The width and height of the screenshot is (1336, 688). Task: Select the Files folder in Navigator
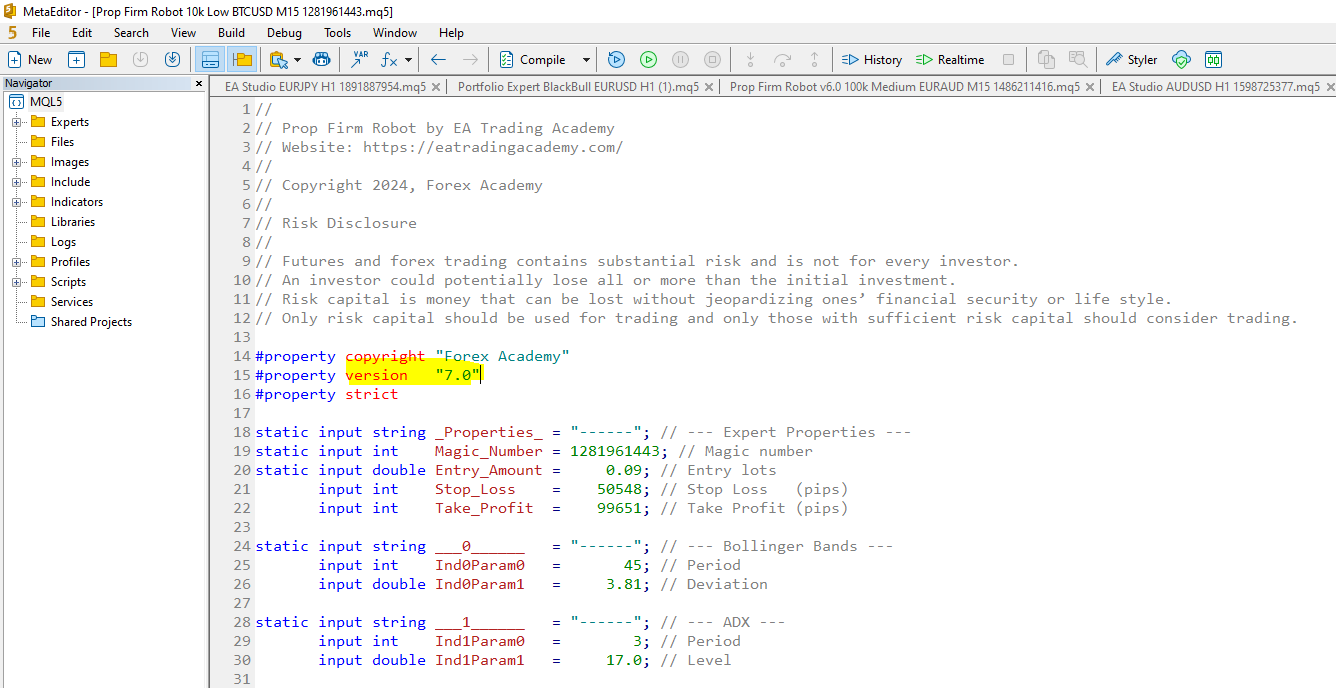pyautogui.click(x=62, y=142)
